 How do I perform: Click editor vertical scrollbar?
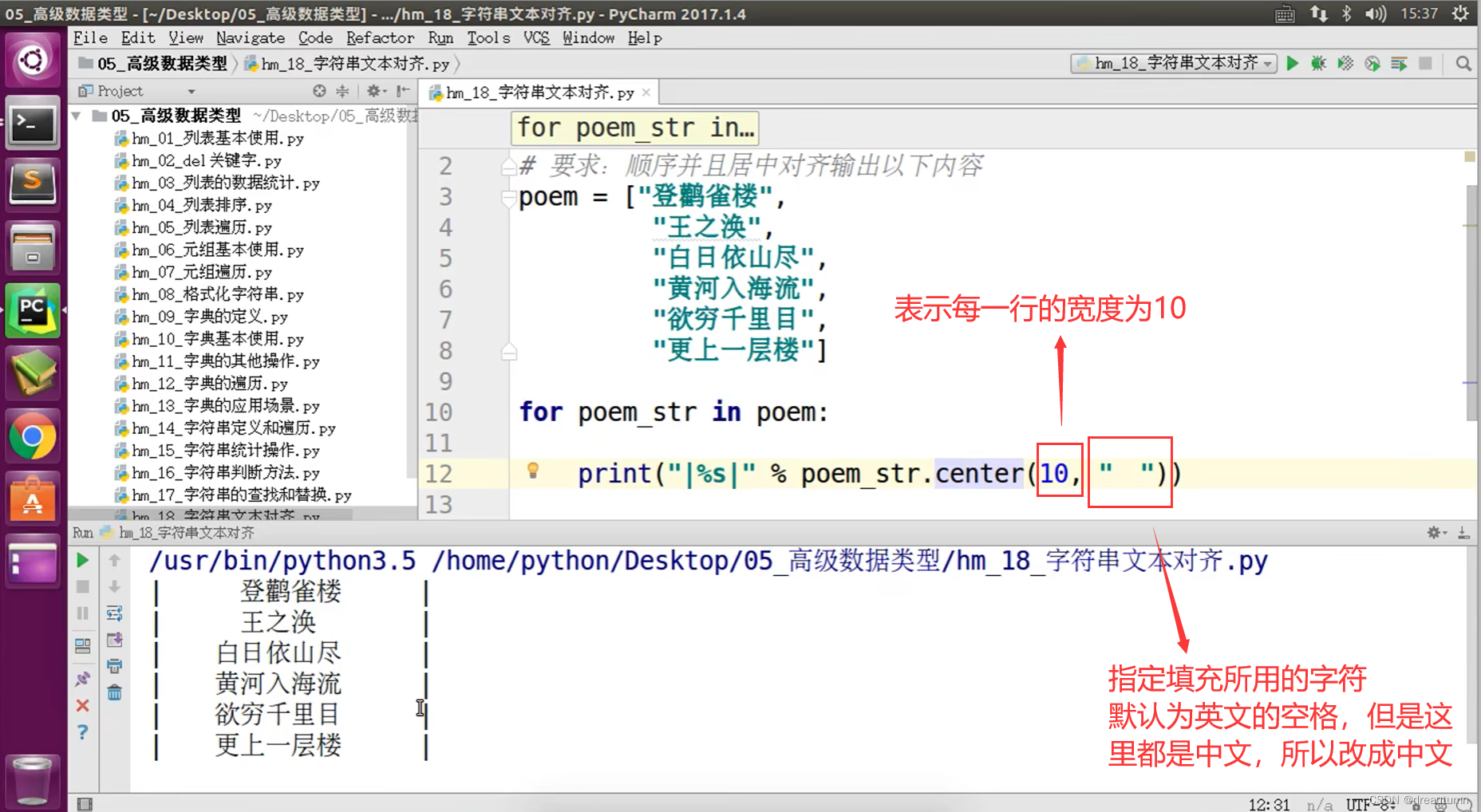tap(1471, 303)
